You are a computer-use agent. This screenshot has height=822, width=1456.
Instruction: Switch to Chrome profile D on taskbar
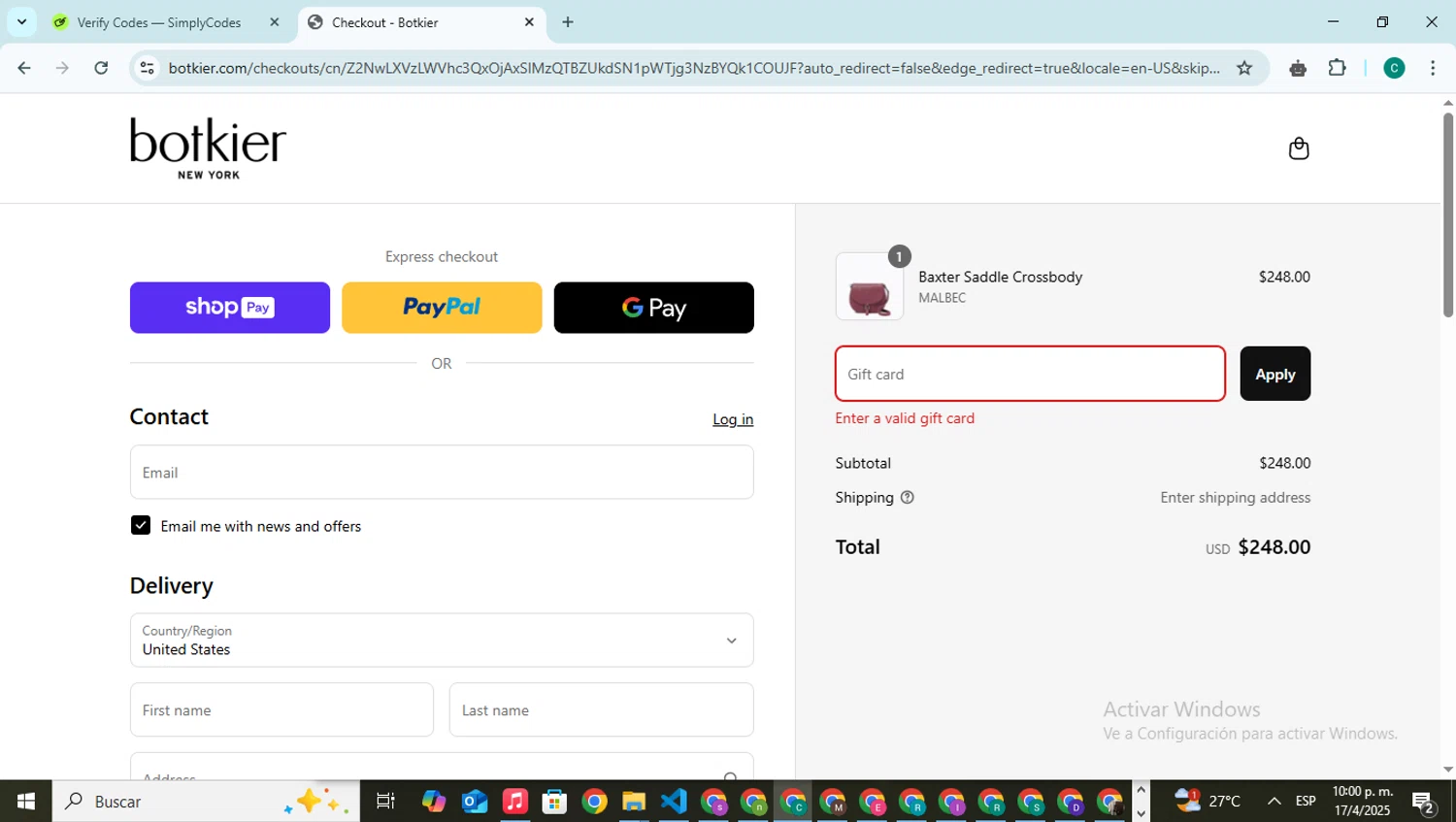[x=1071, y=802]
